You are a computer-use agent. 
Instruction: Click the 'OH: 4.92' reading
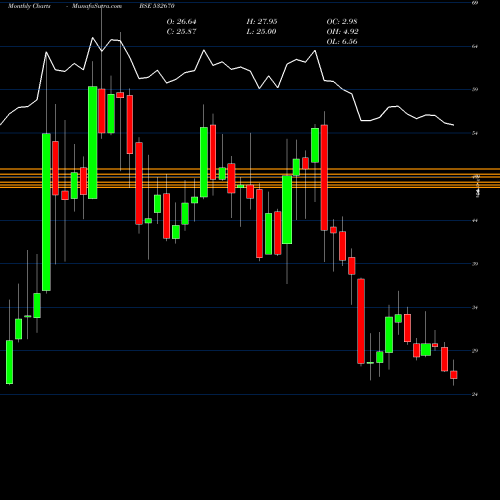tap(342, 32)
